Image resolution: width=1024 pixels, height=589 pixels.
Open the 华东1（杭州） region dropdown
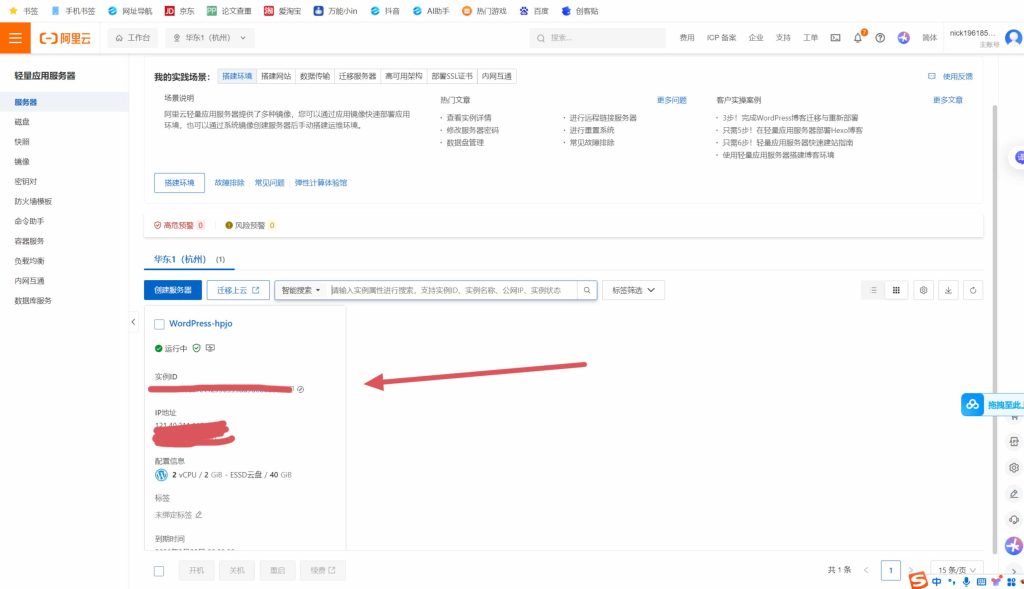coord(210,38)
